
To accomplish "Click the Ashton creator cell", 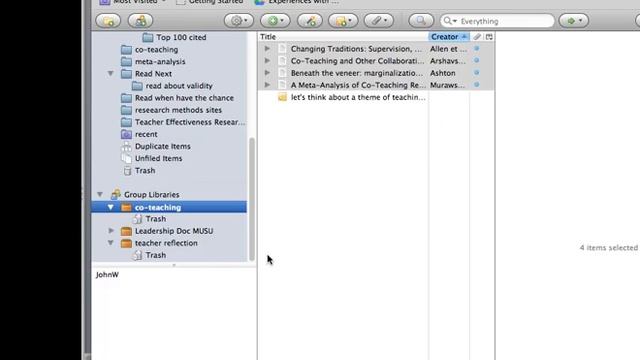I will [x=442, y=73].
